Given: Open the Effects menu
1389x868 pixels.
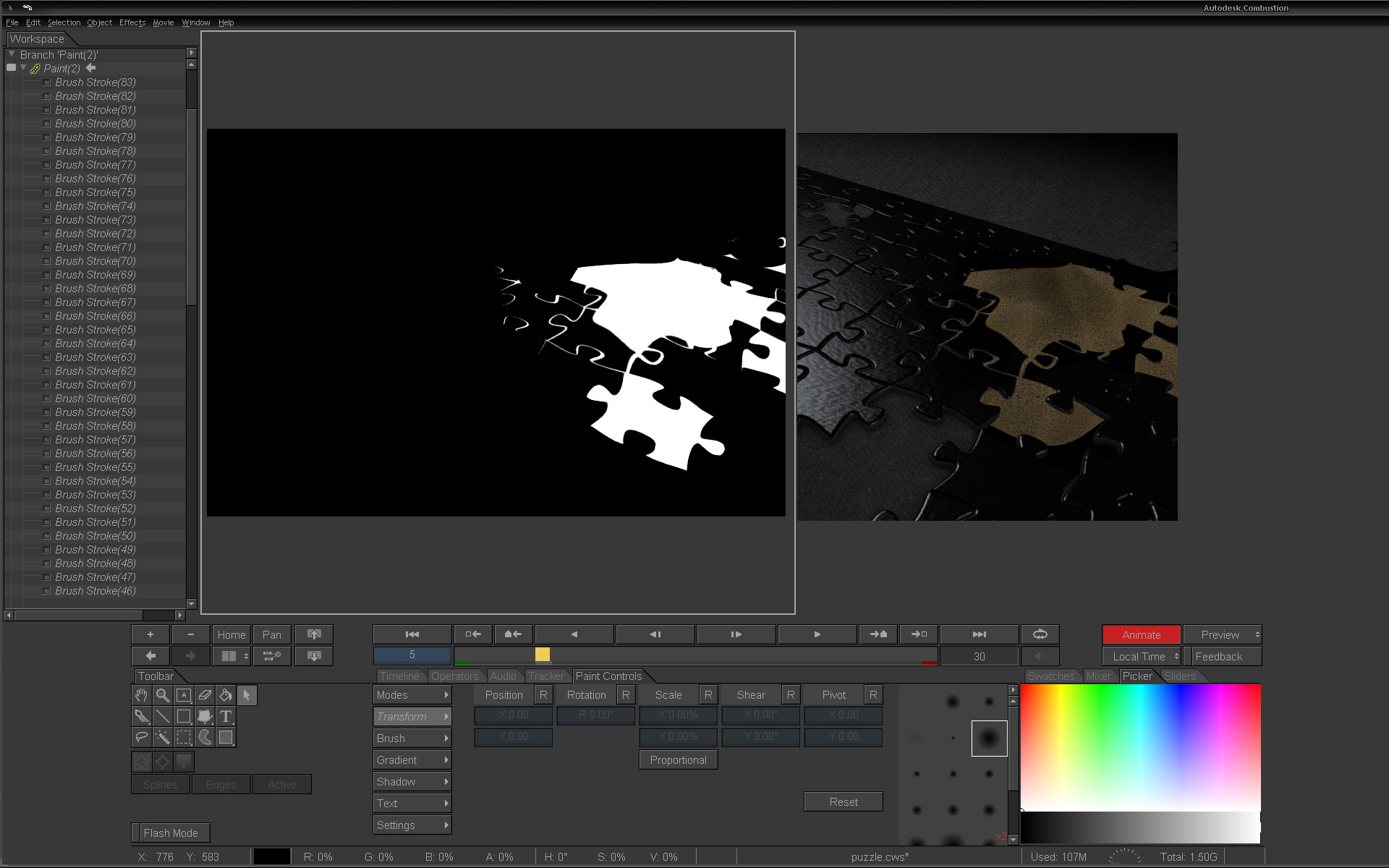Looking at the screenshot, I should coord(132,22).
